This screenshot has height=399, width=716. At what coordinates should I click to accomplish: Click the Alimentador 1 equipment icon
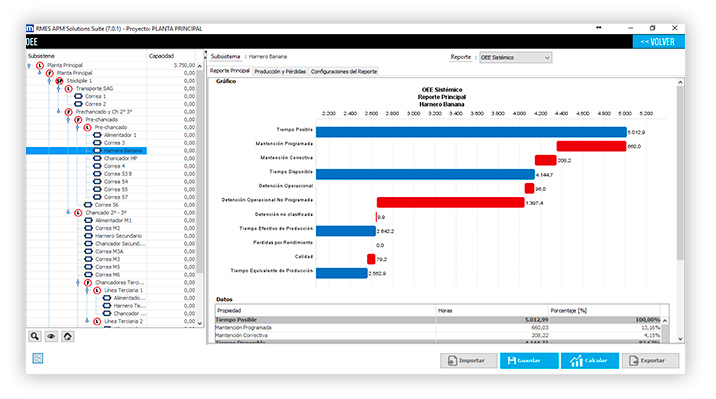[97, 135]
